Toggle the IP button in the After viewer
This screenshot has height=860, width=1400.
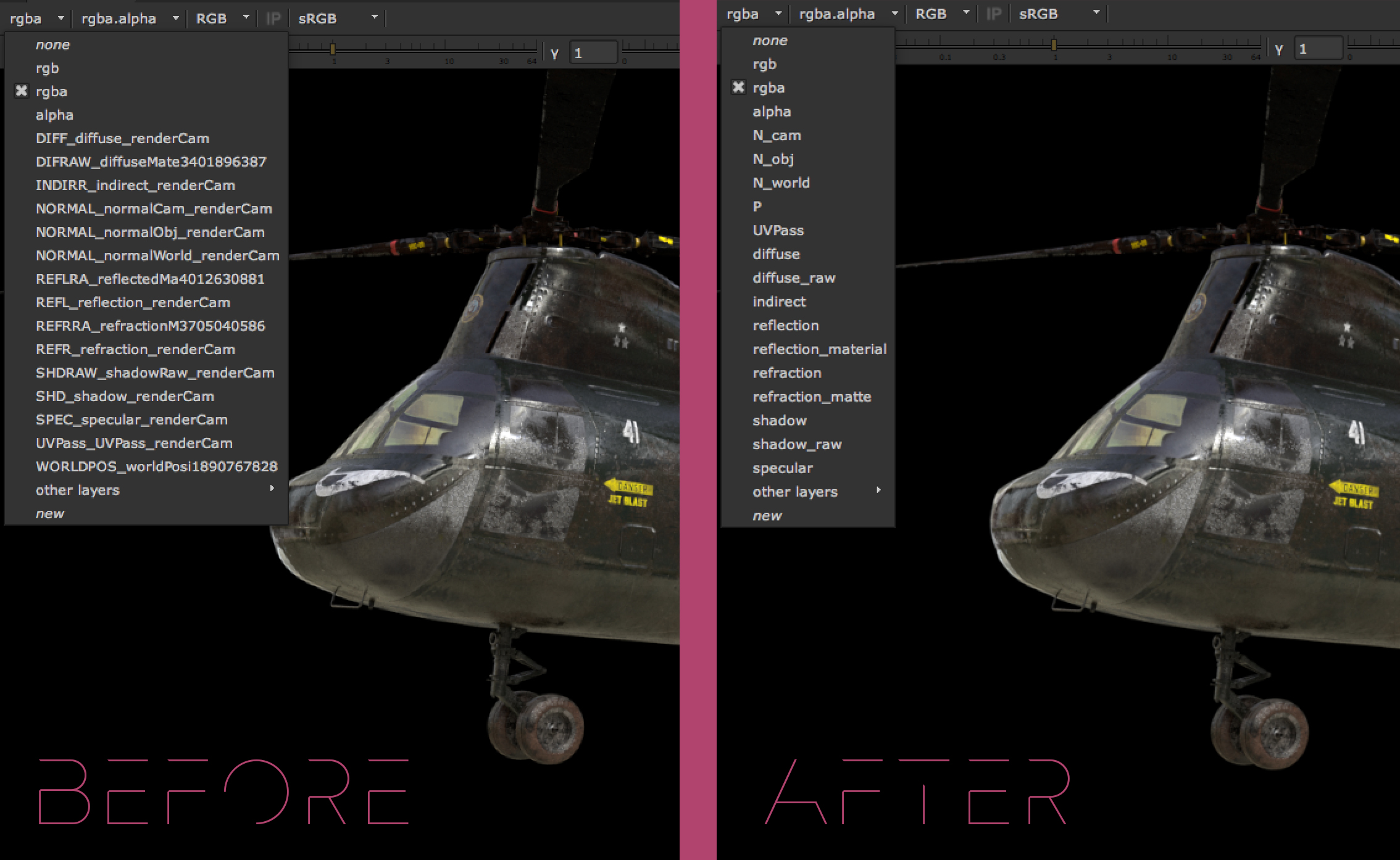click(993, 14)
